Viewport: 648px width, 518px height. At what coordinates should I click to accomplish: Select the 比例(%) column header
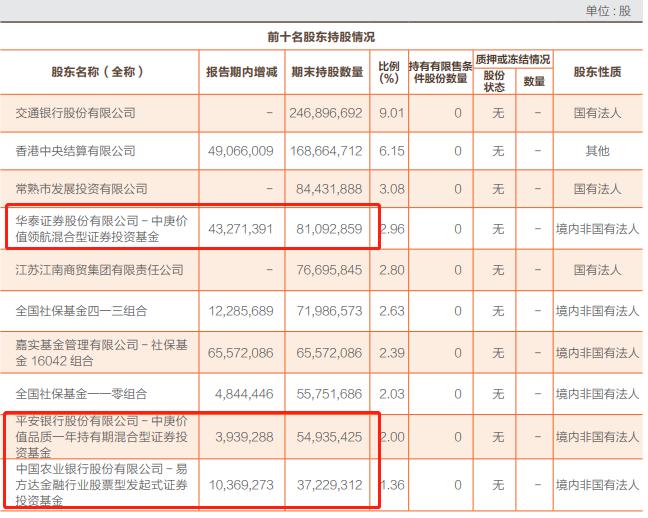click(389, 72)
